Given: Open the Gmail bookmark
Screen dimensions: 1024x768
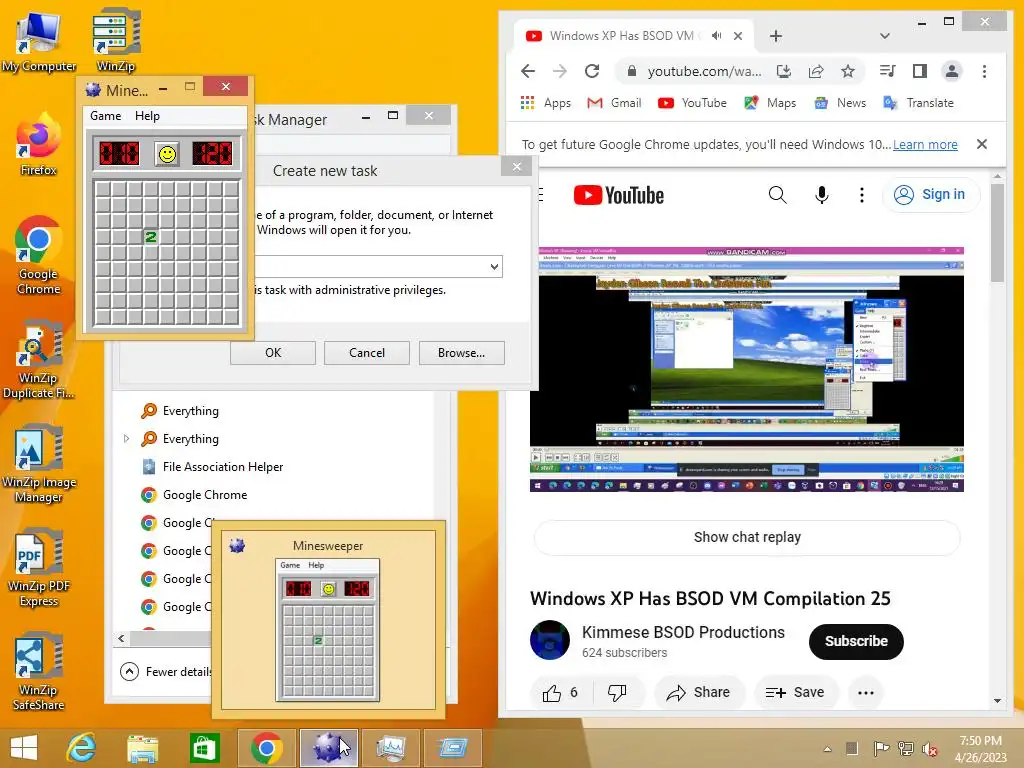Looking at the screenshot, I should point(615,103).
